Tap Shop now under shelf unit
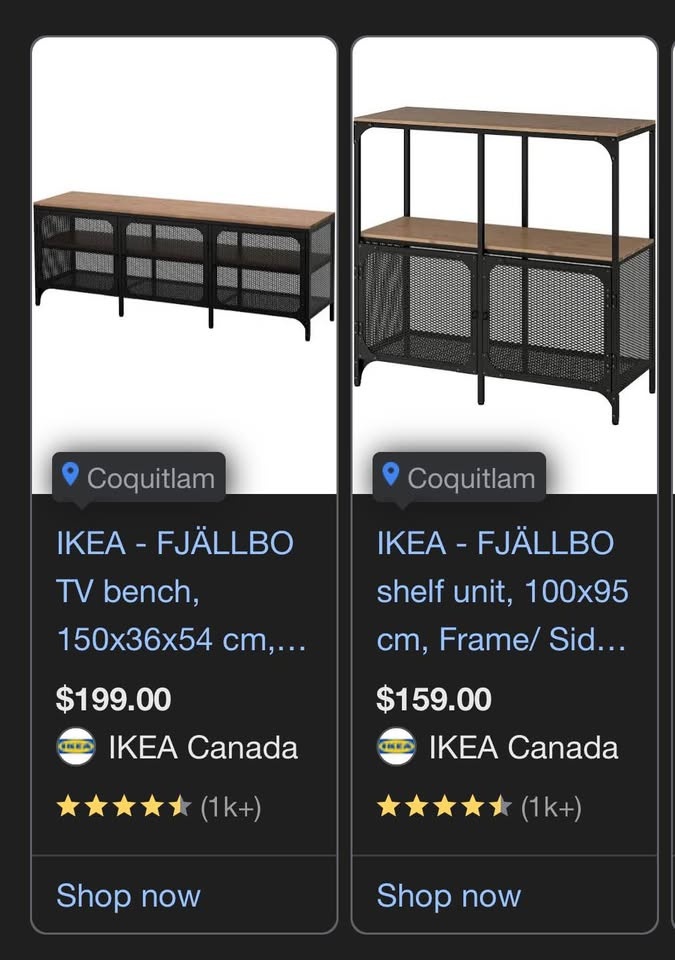The image size is (675, 960). coord(448,896)
